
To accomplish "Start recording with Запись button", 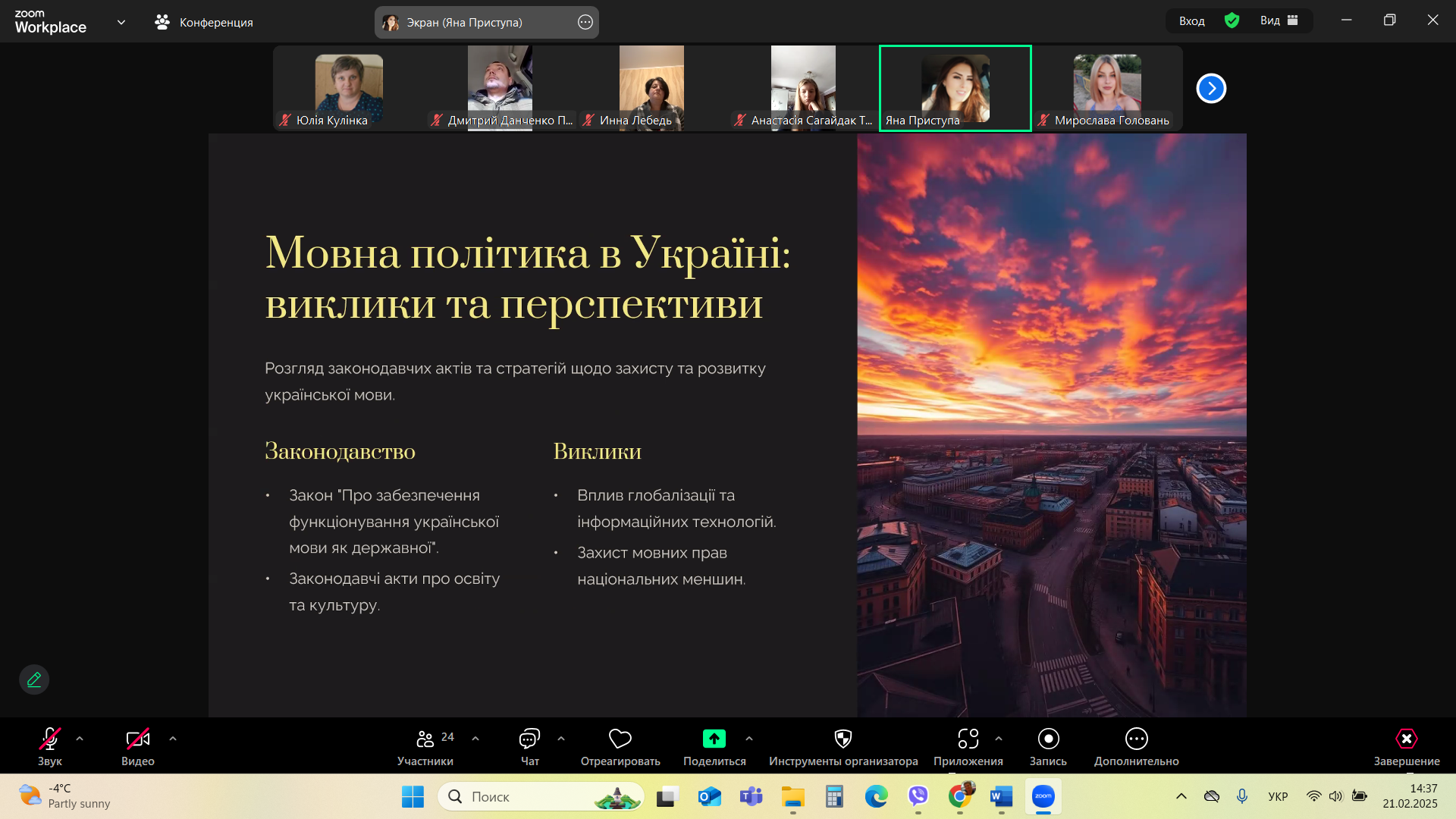I will 1048,747.
